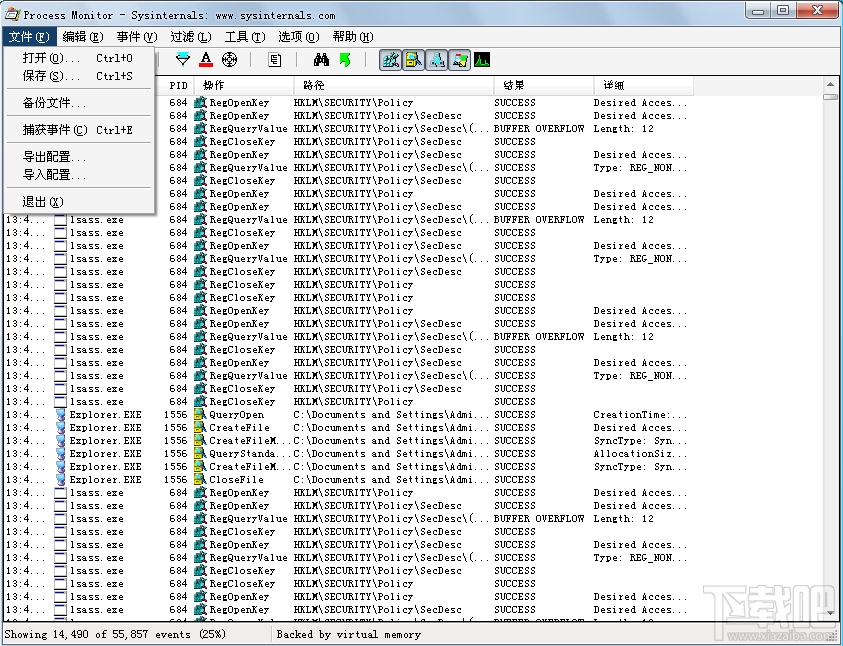
Task: Click the show registry activity icon
Action: [391, 60]
